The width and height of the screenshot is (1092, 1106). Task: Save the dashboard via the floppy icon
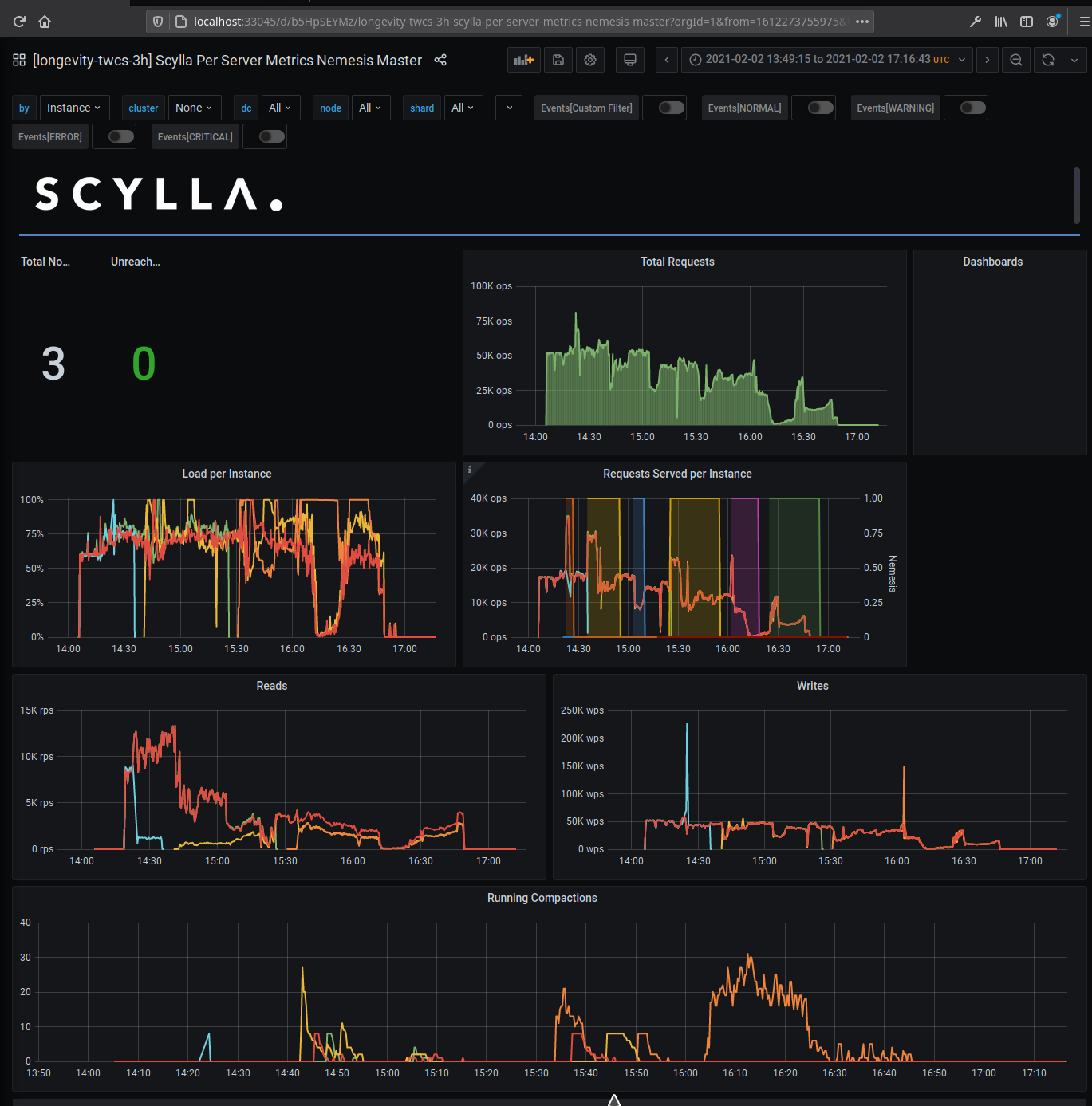coord(558,60)
